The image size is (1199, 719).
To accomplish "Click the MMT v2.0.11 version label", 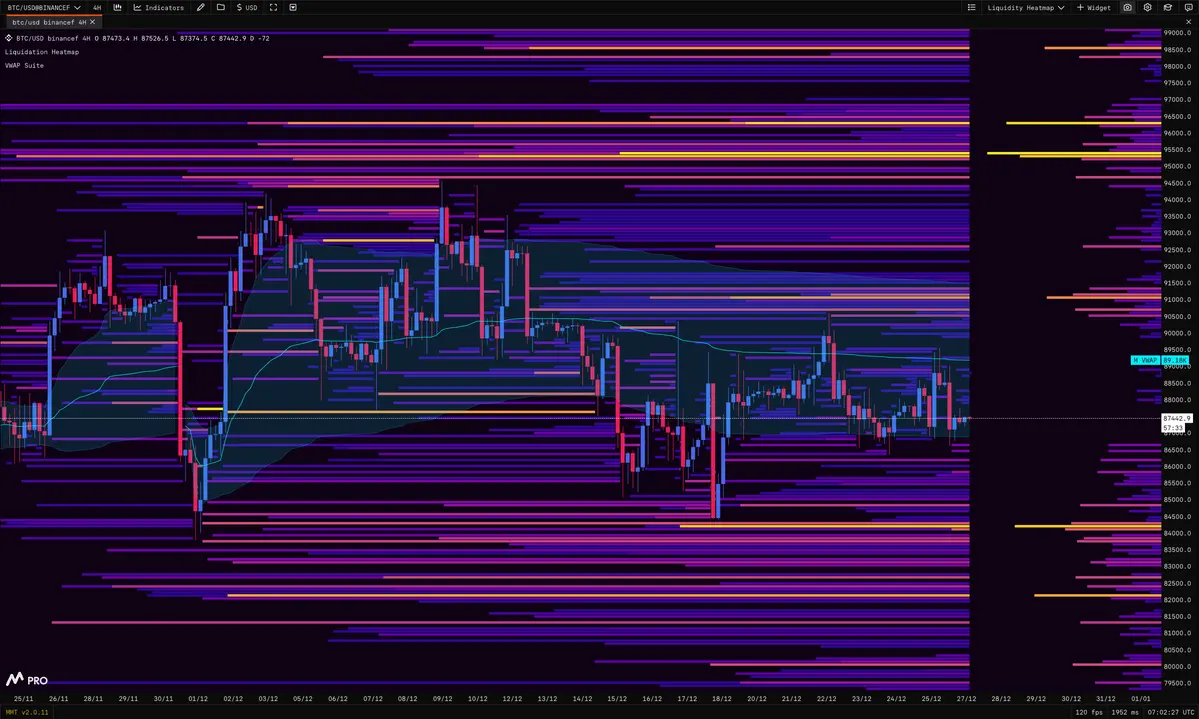I will [x=27, y=712].
